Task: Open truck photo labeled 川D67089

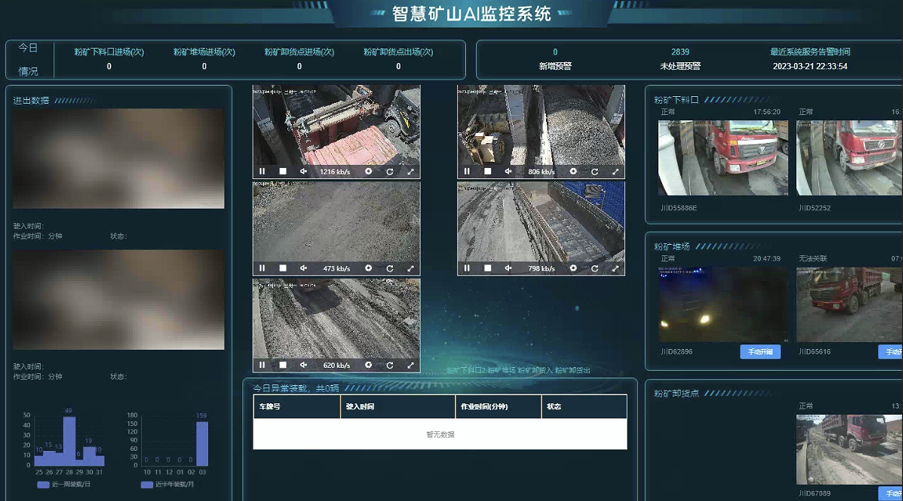Action: click(x=849, y=449)
